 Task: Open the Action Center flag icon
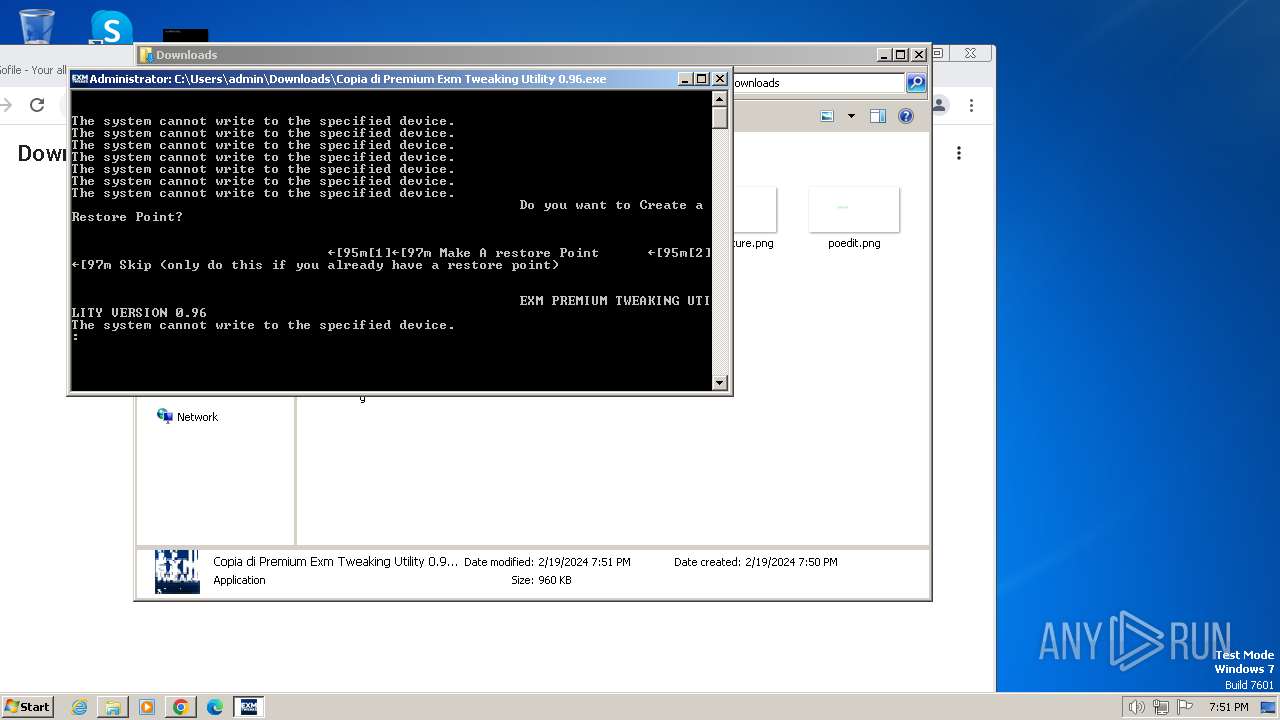pyautogui.click(x=1185, y=707)
